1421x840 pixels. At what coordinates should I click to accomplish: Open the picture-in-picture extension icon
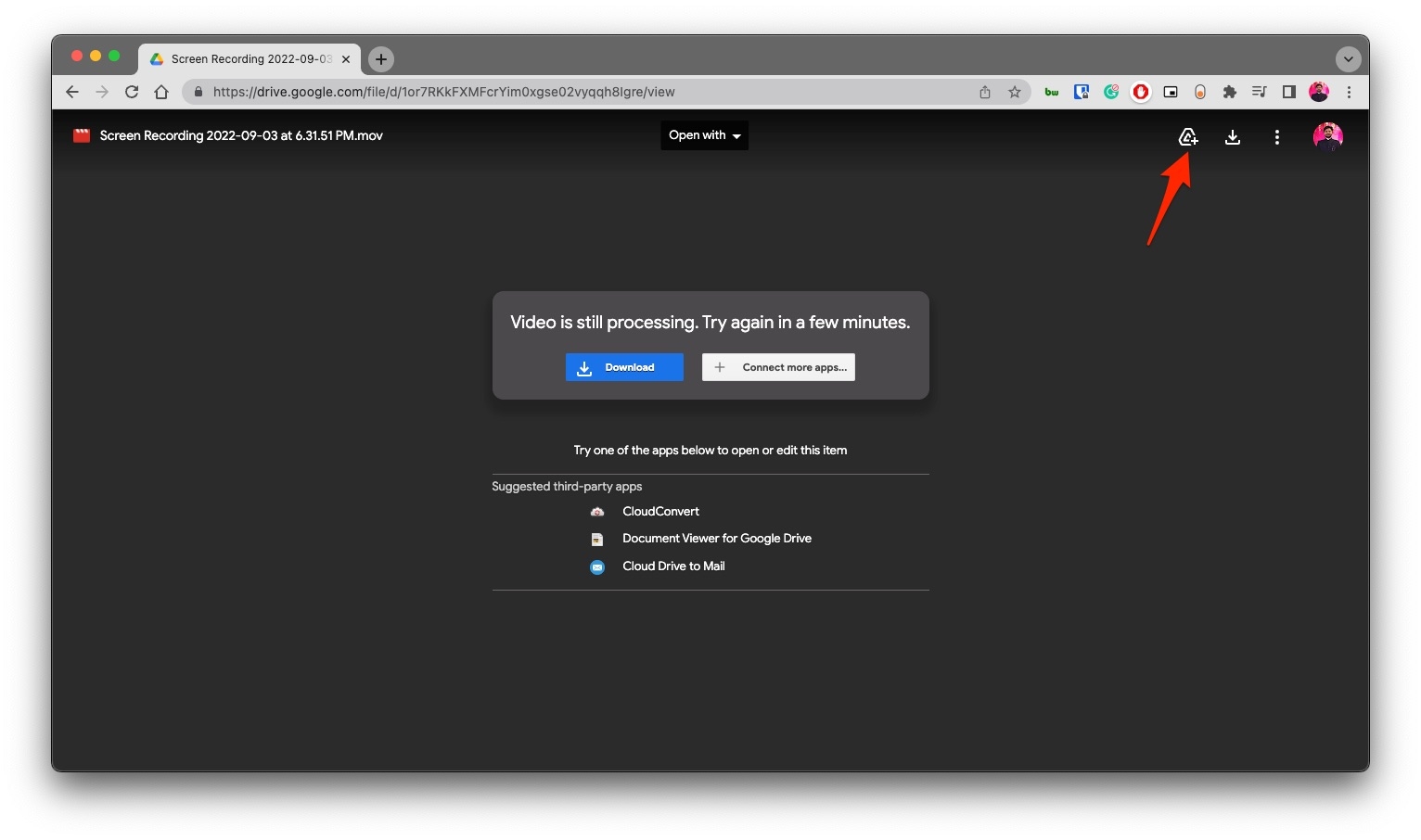pyautogui.click(x=1170, y=92)
